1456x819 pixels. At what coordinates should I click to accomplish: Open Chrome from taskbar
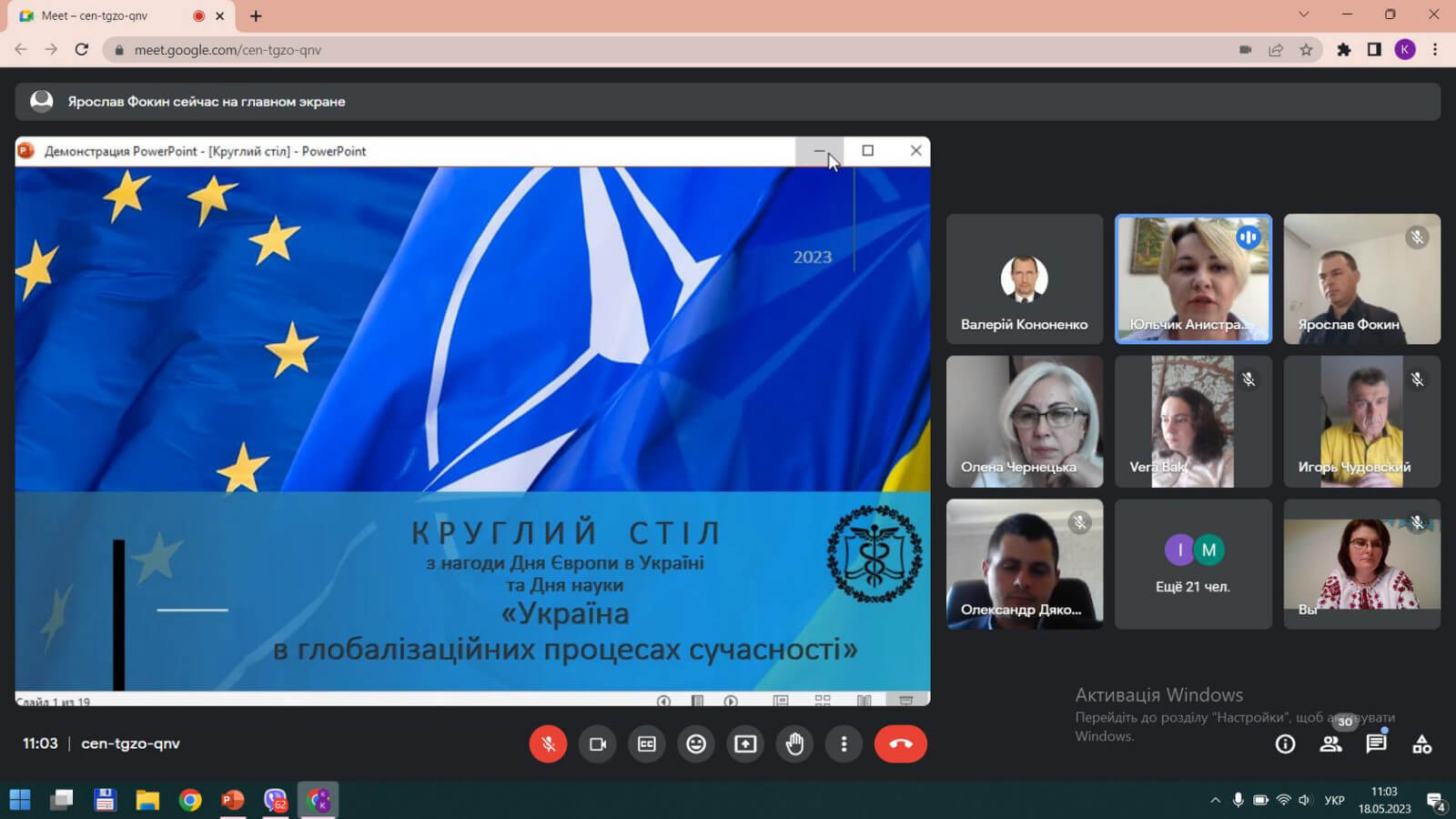tap(190, 800)
